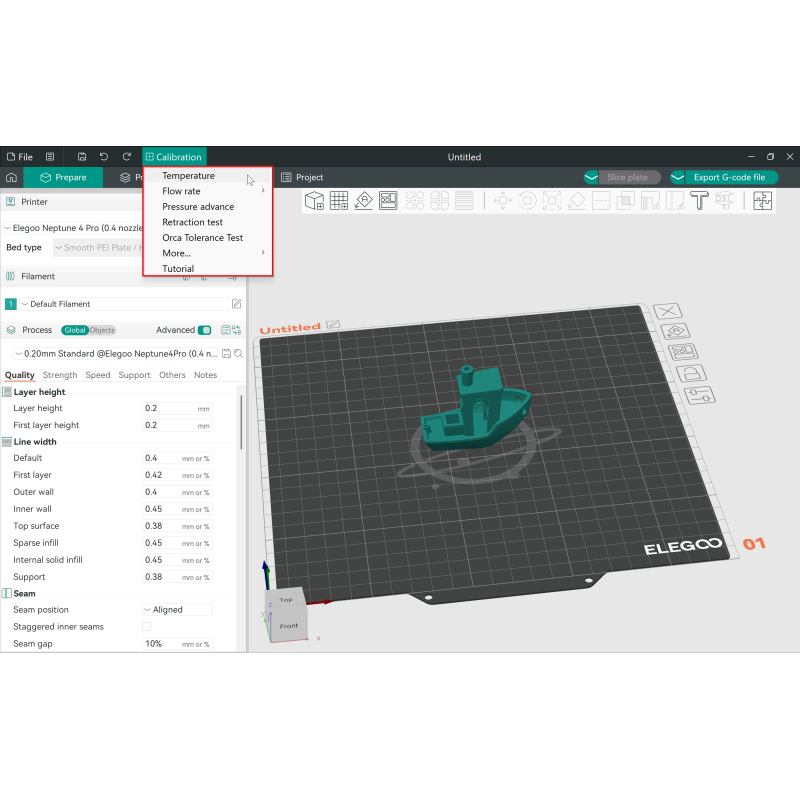Click the Arrange all objects icon
The image size is (800, 800).
coord(388,201)
